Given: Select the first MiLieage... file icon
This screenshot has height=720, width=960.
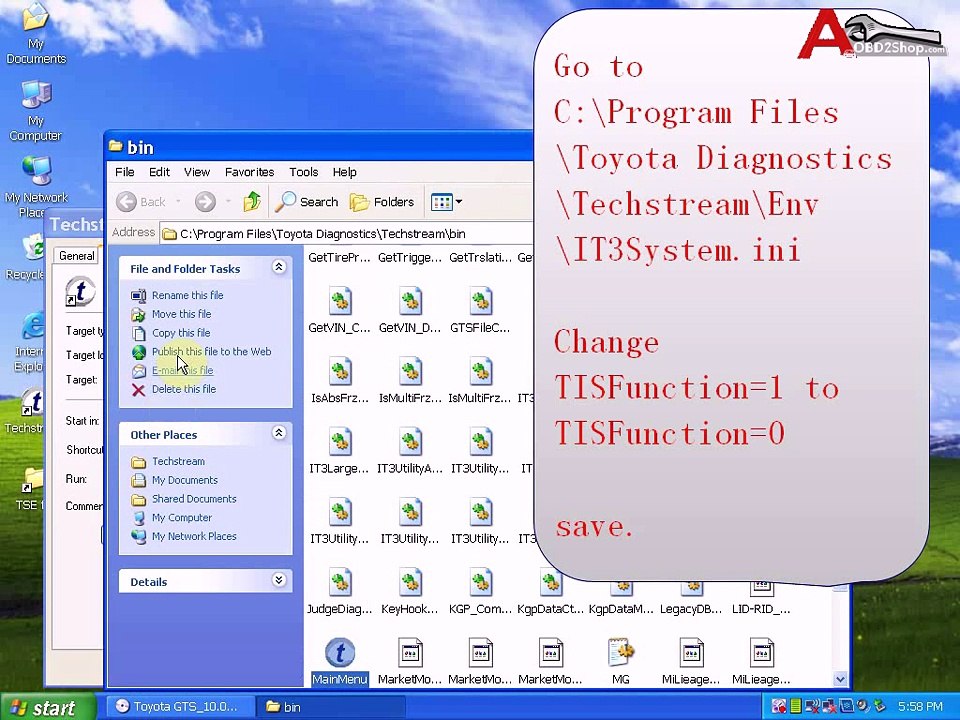Looking at the screenshot, I should (691, 653).
